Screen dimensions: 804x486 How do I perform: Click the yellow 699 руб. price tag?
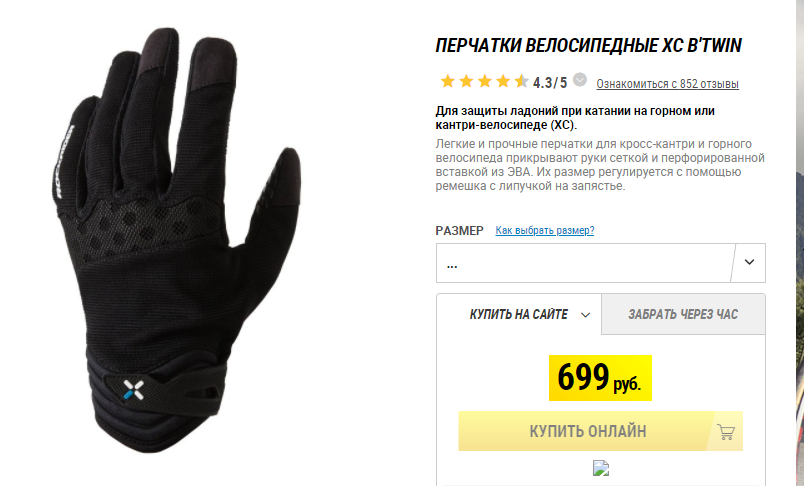pos(600,378)
